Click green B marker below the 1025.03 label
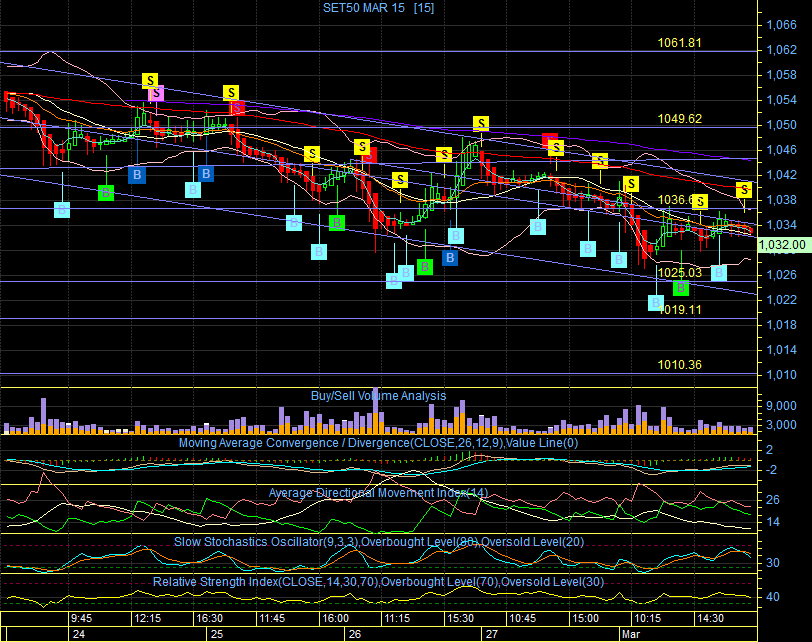This screenshot has height=642, width=812. [681, 287]
